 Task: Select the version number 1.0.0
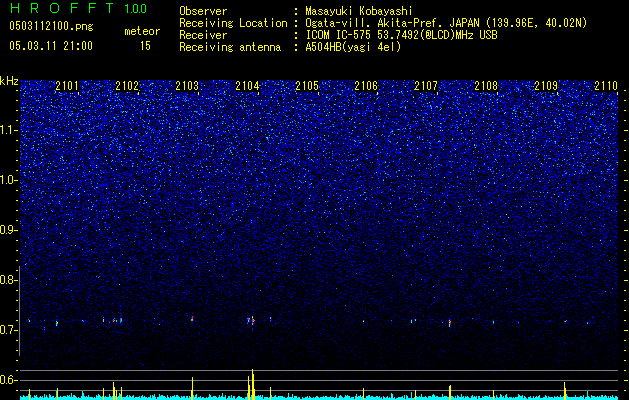[136, 8]
